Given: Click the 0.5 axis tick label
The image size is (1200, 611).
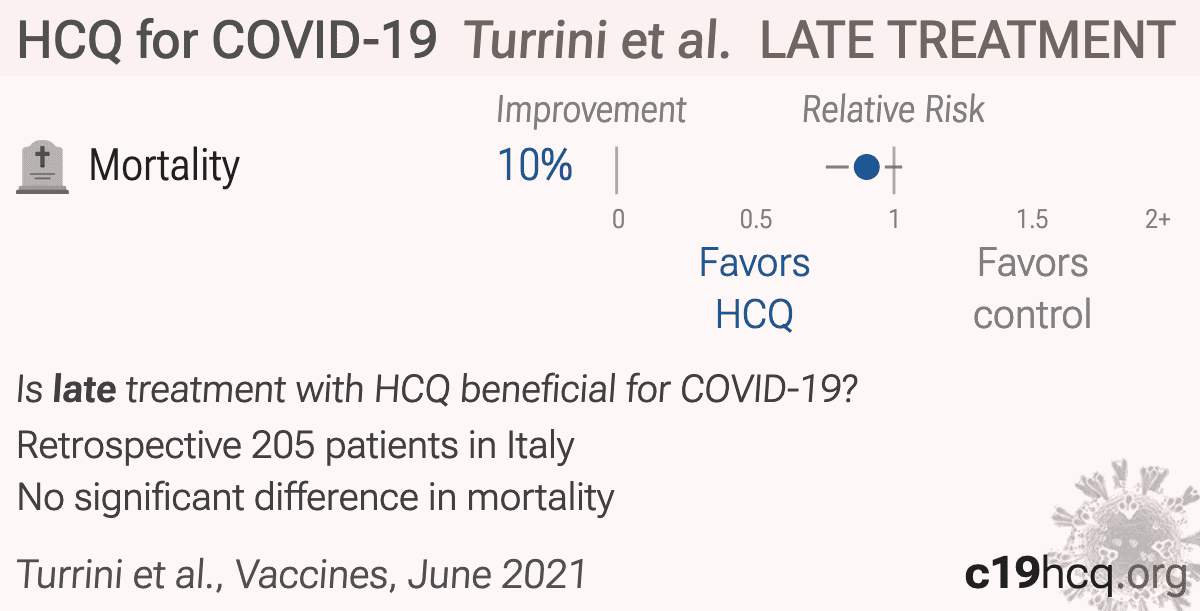Looking at the screenshot, I should click(756, 219).
